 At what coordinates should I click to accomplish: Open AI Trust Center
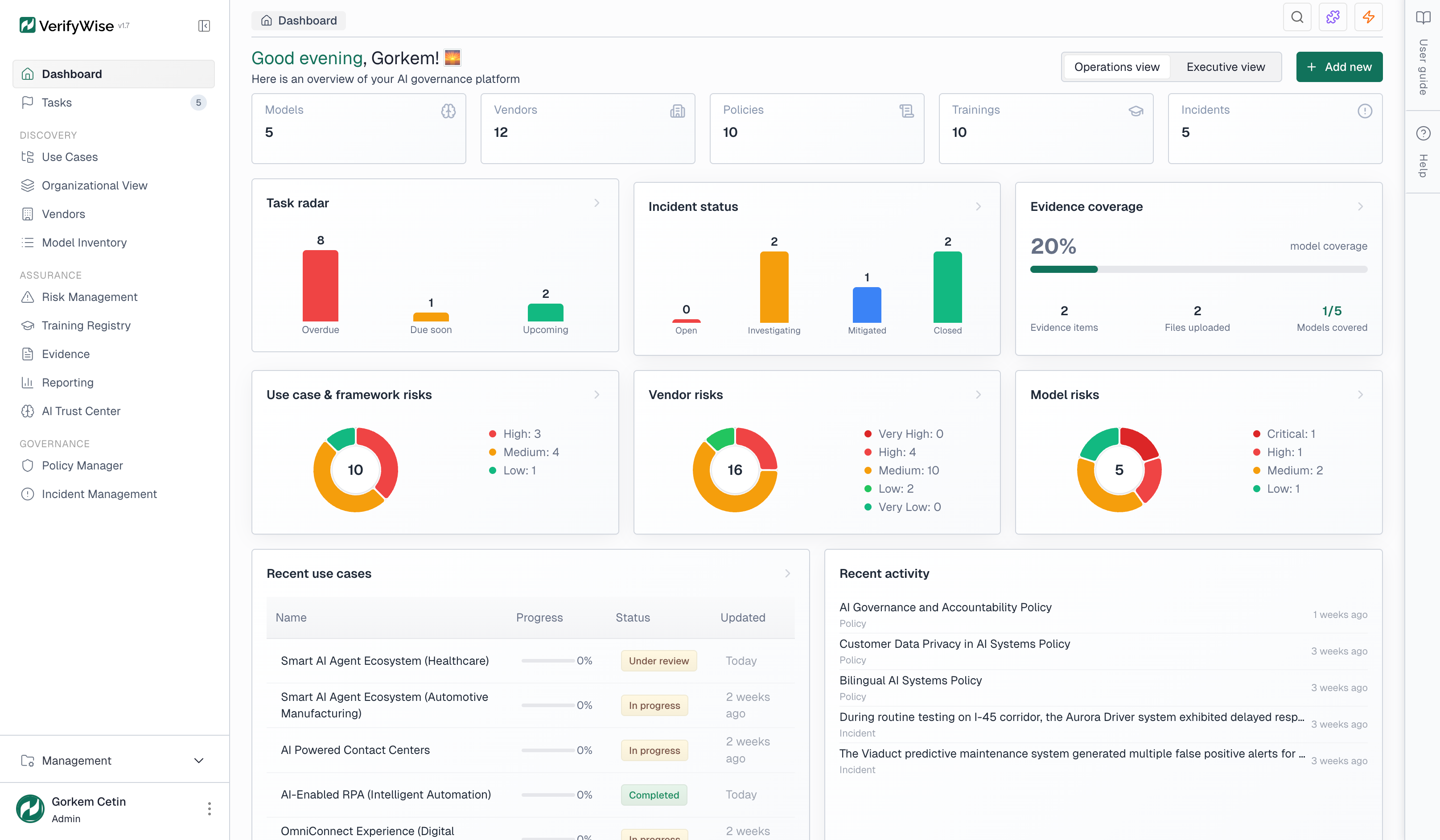[x=114, y=411]
